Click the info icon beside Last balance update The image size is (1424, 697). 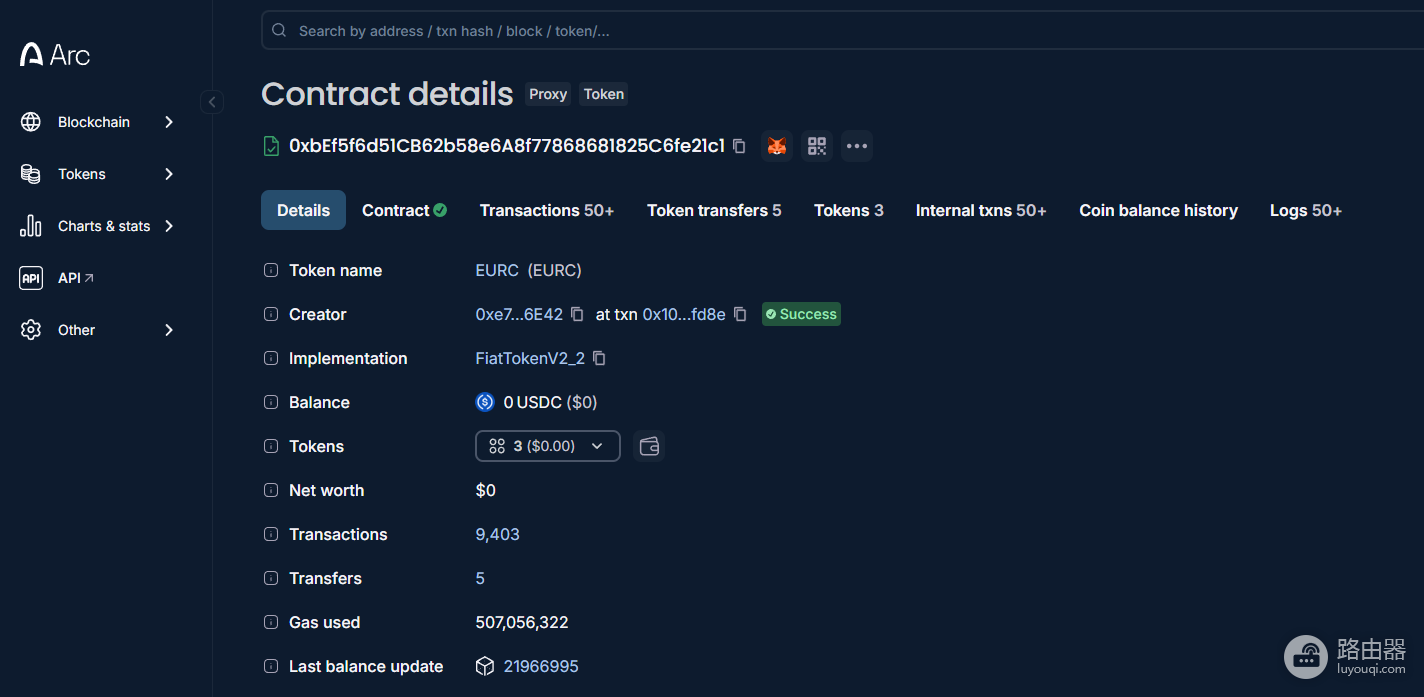[271, 666]
